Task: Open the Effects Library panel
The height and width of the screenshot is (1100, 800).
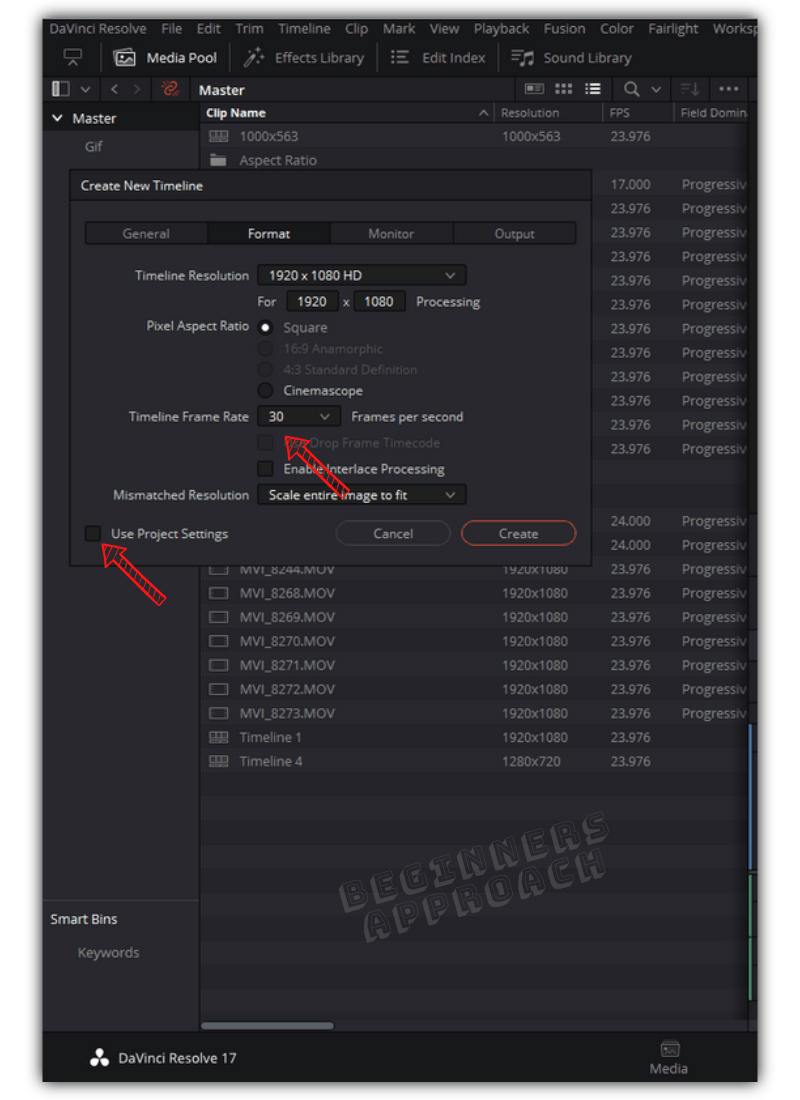Action: point(303,58)
